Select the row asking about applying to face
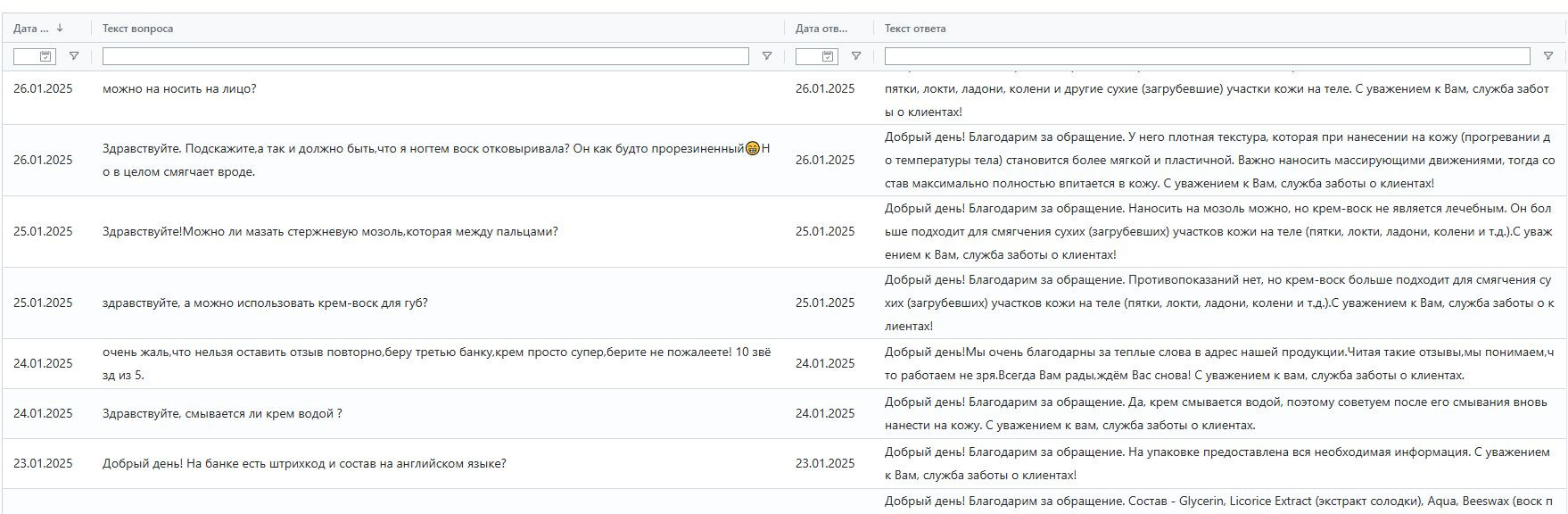The width and height of the screenshot is (1568, 514). [179, 89]
